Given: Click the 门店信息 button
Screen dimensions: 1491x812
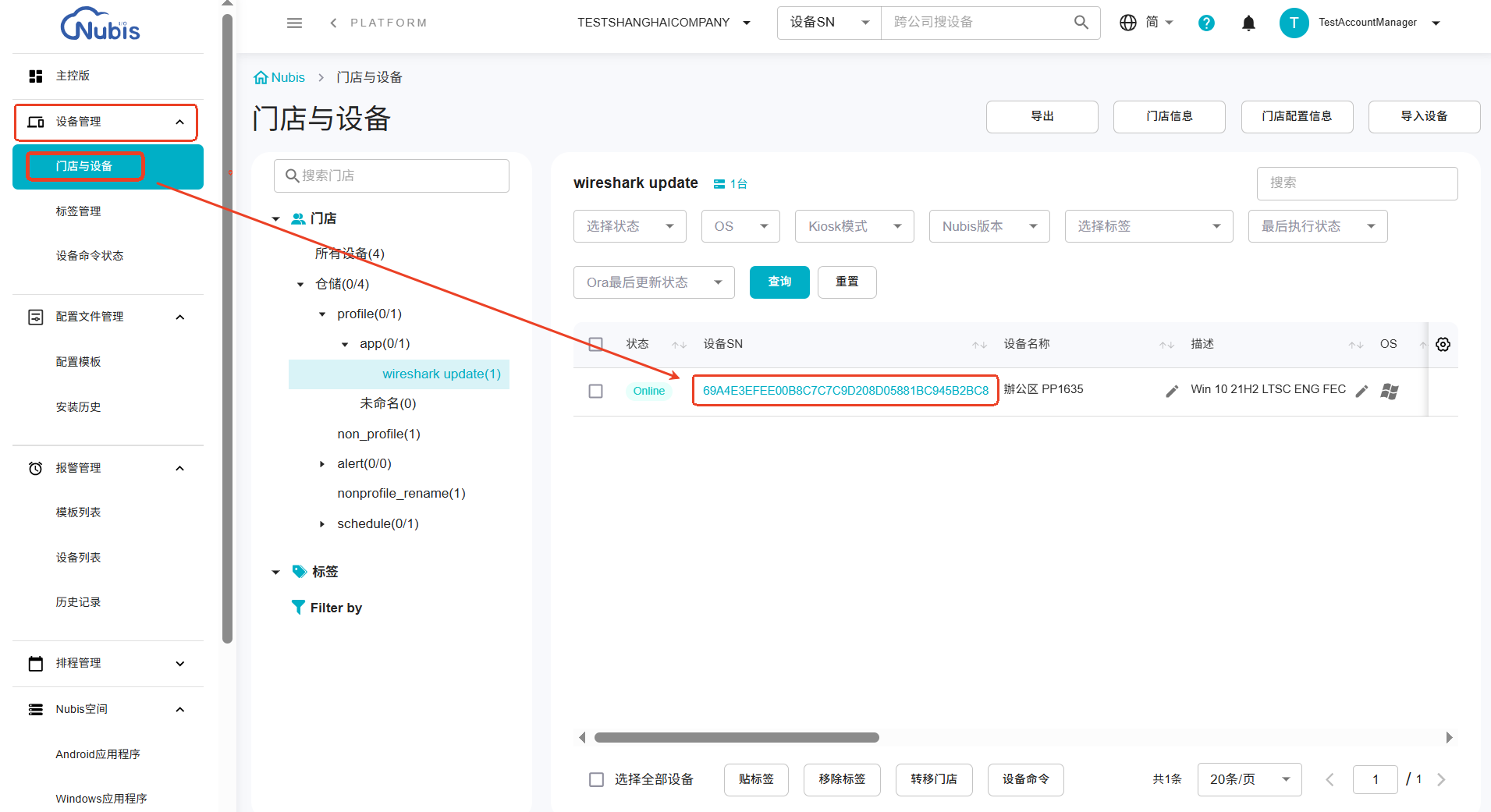Looking at the screenshot, I should point(1170,116).
